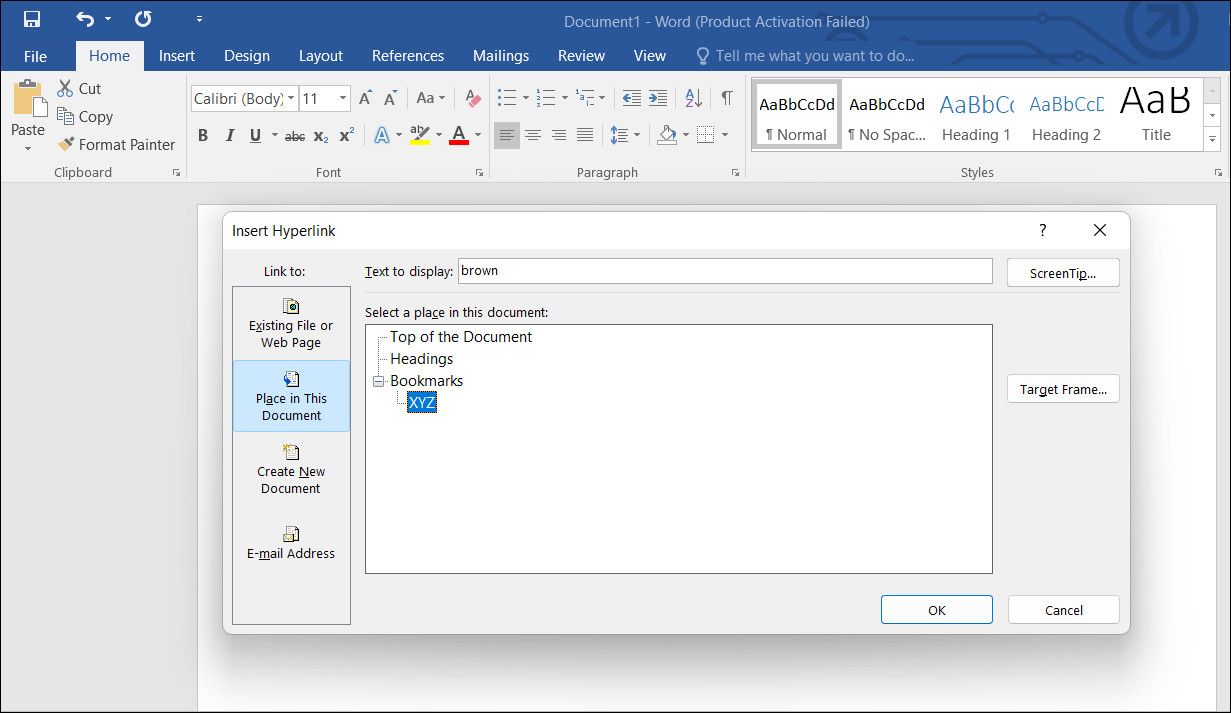Switch to the References tab

(x=408, y=56)
